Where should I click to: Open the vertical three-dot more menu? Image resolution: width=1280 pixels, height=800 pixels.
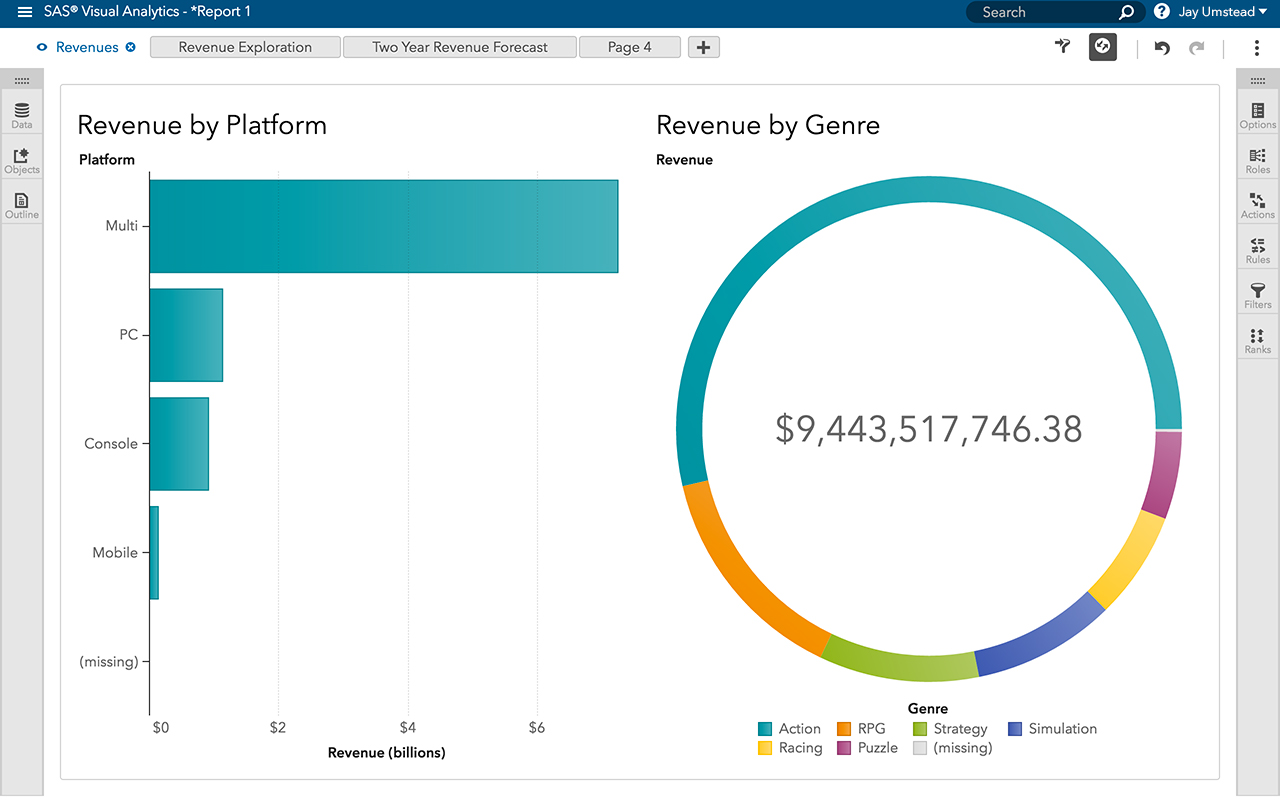tap(1256, 48)
